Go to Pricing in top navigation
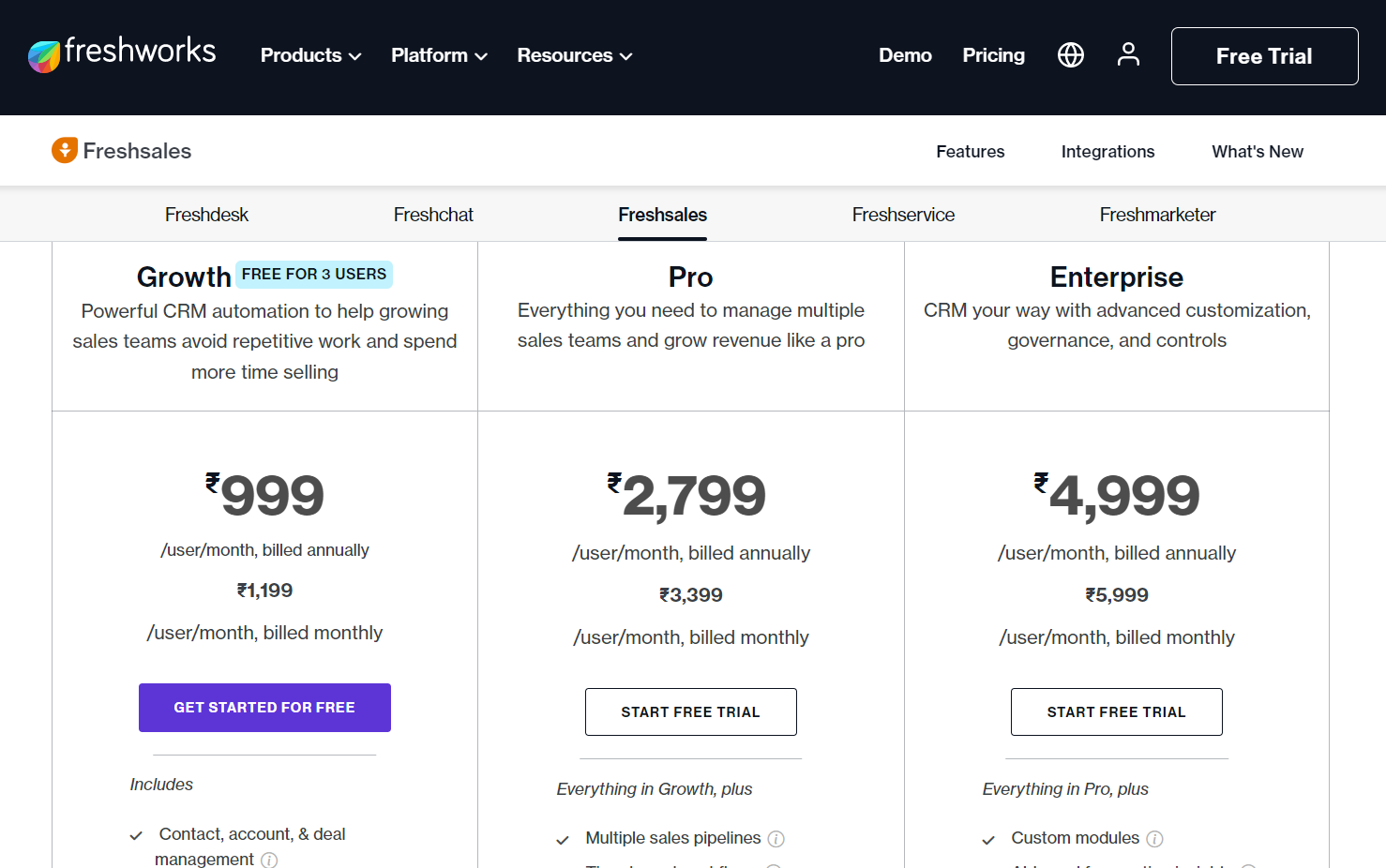Screen dimensions: 1386x868 [x=993, y=55]
